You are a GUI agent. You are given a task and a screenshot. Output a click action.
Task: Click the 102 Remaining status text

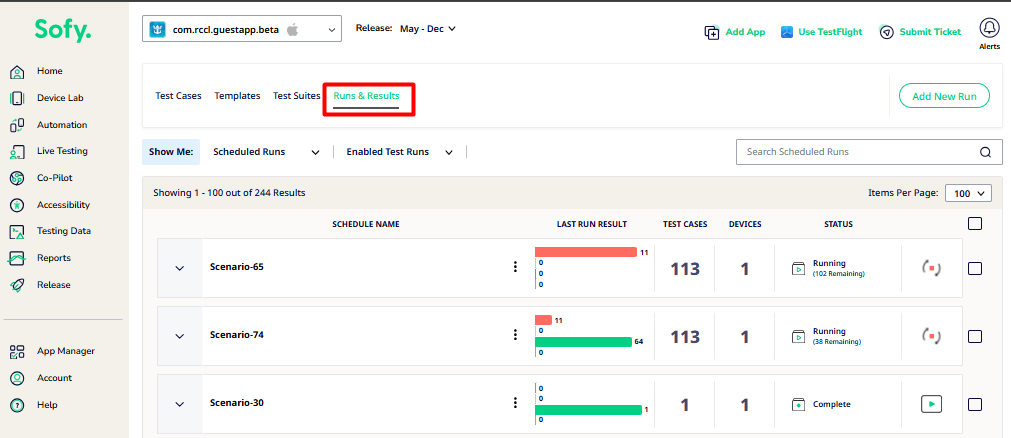tap(839, 274)
